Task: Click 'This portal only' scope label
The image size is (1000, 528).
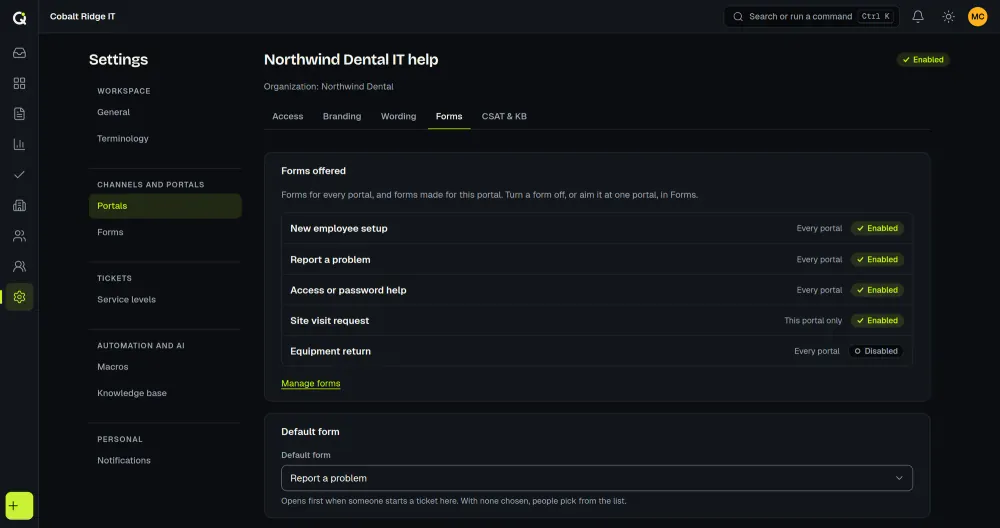Action: 813,321
